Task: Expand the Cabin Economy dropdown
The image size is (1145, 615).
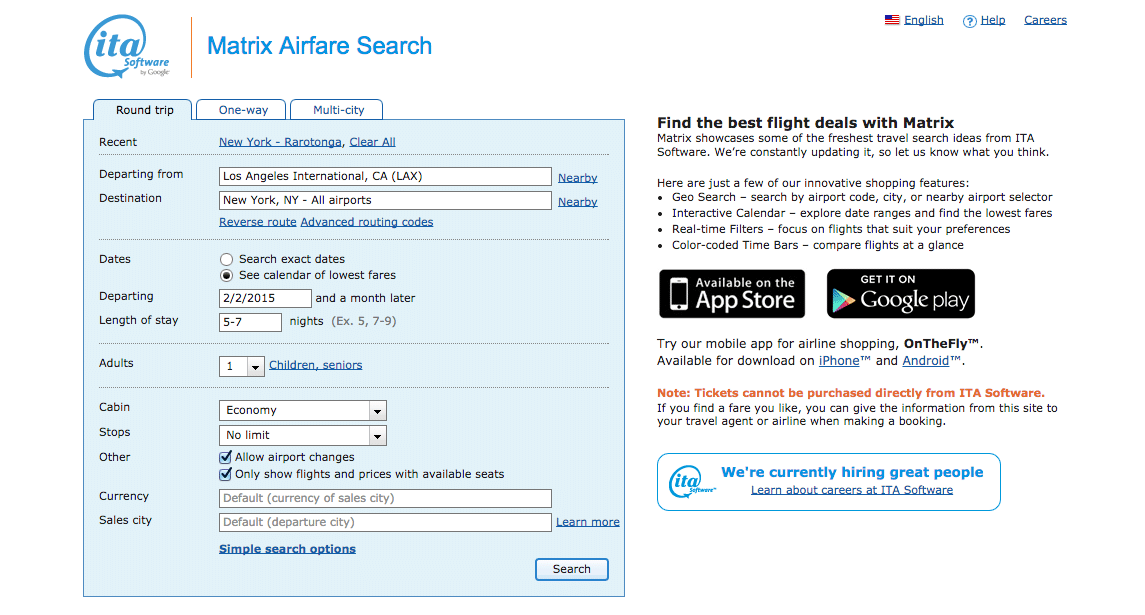Action: 302,410
